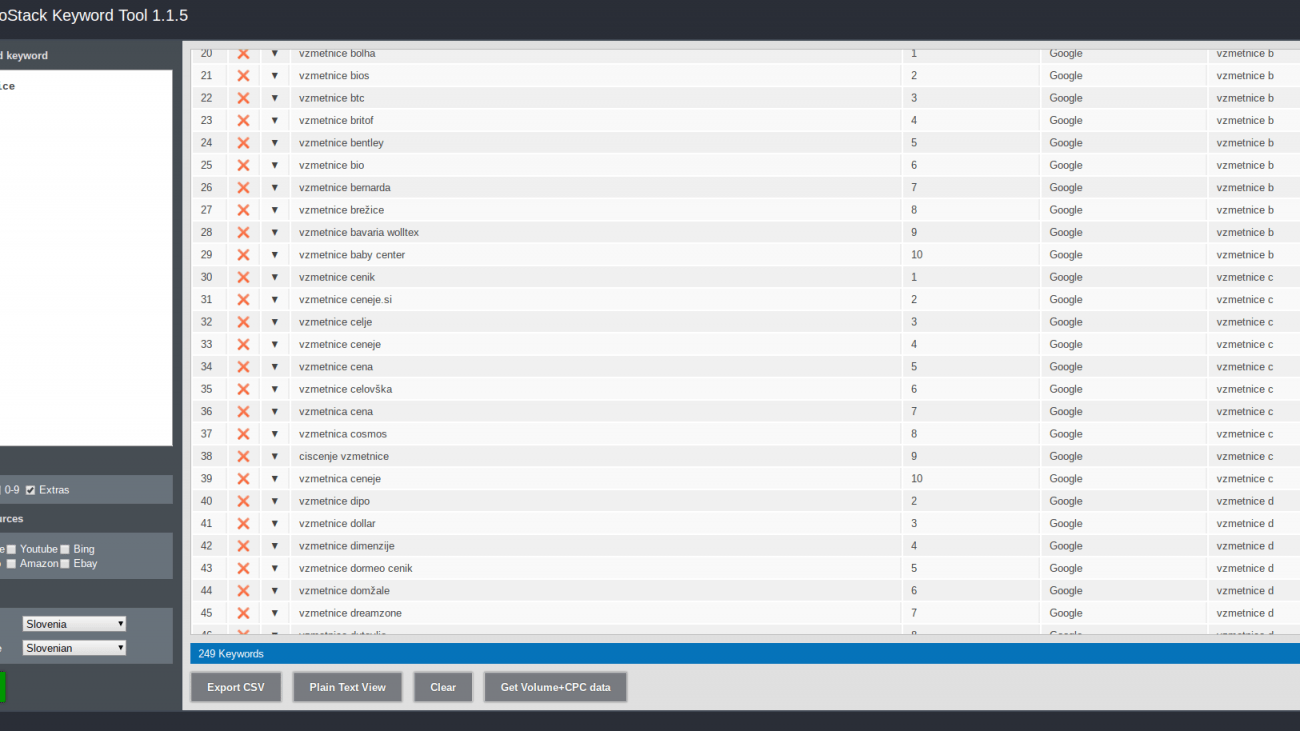Screen dimensions: 1300x731
Task: Enable the Youtube source checkbox
Action: [12, 549]
